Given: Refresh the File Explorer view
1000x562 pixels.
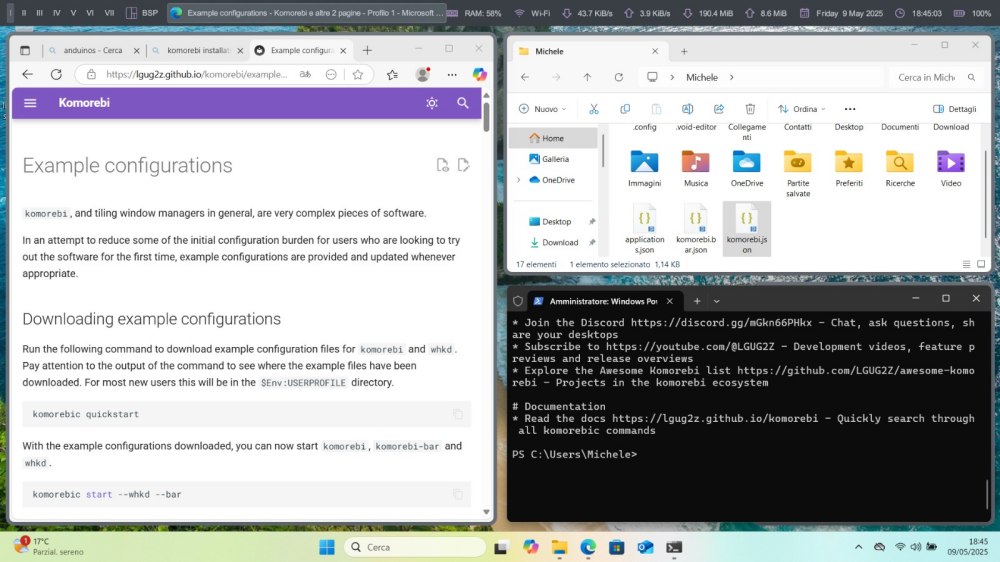Looking at the screenshot, I should click(x=619, y=77).
